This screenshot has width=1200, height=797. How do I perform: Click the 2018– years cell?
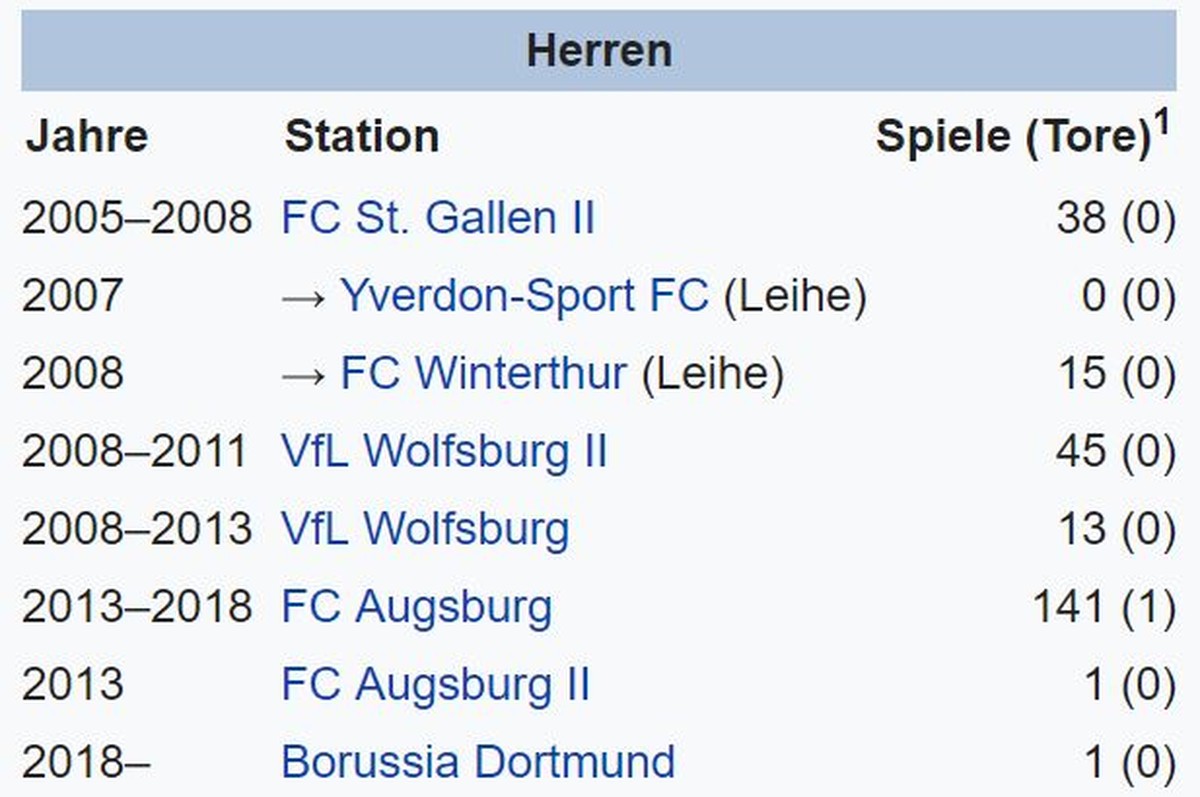[x=86, y=762]
